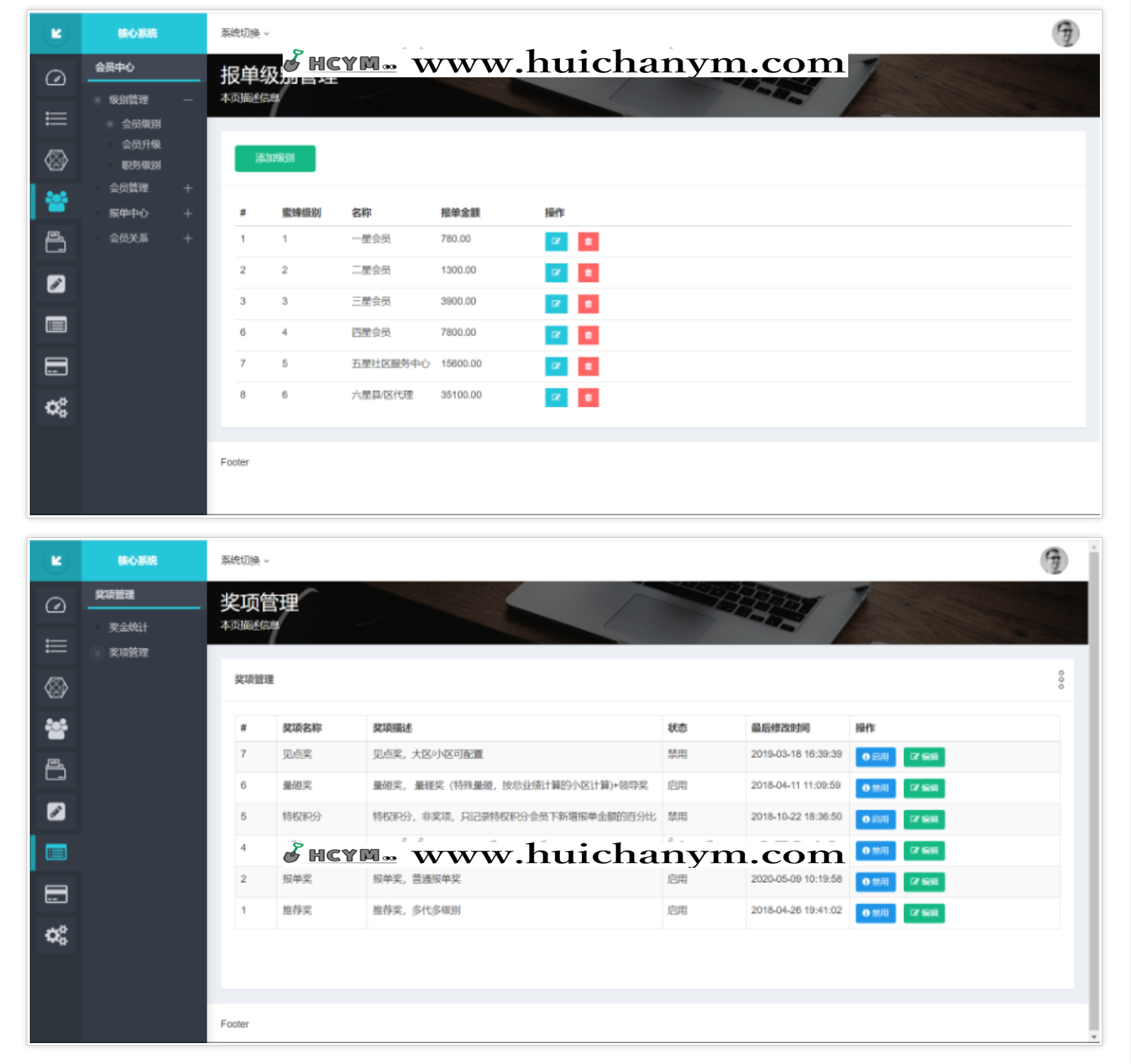
Task: Click the edit icon for 一星会员 row
Action: coord(556,241)
